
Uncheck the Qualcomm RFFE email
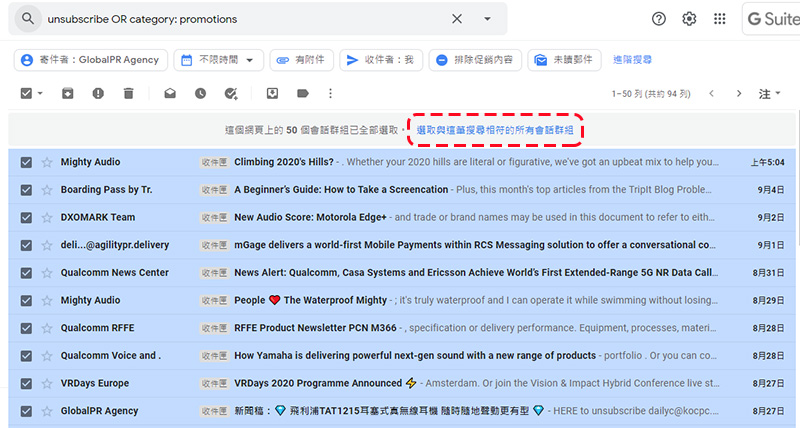26,328
